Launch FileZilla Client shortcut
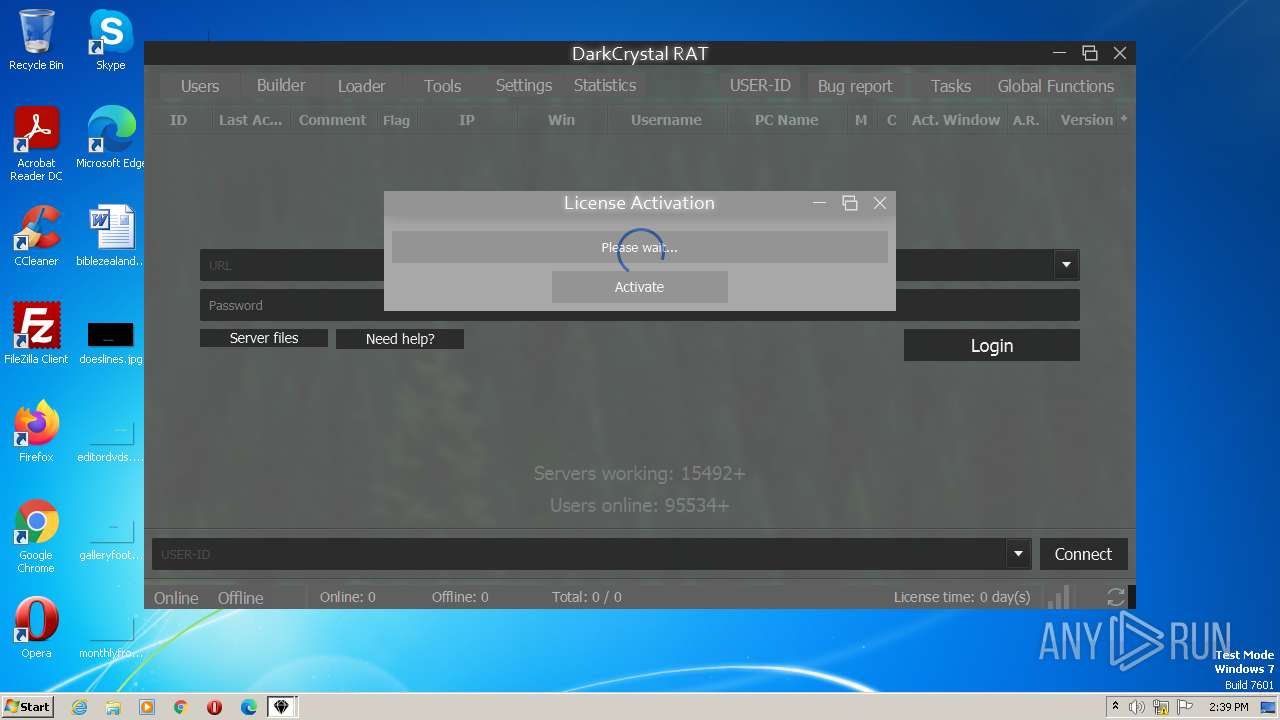The image size is (1280, 720). pyautogui.click(x=36, y=334)
